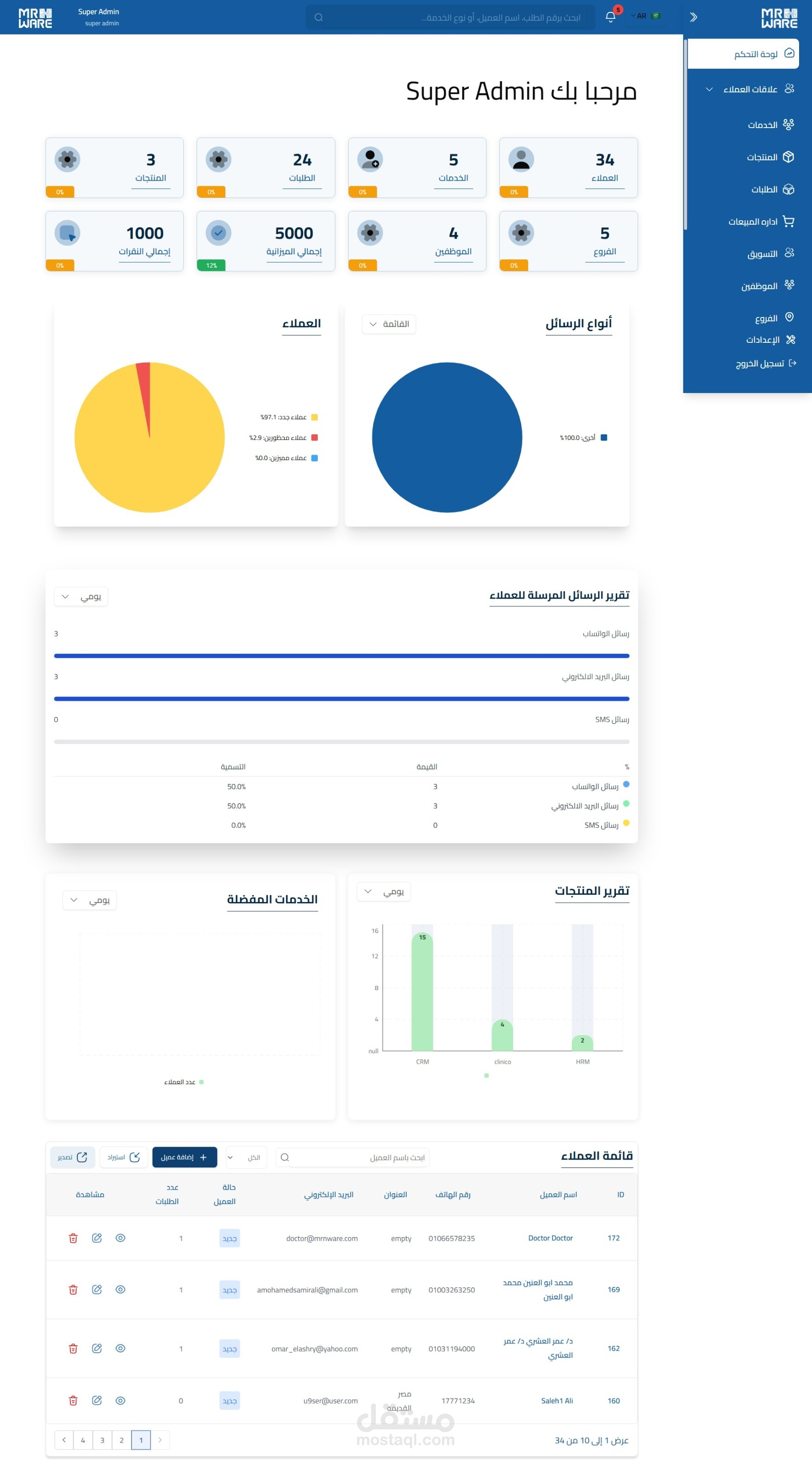Open the 'القائمة' dropdown in message types
This screenshot has width=812, height=1478.
point(389,324)
